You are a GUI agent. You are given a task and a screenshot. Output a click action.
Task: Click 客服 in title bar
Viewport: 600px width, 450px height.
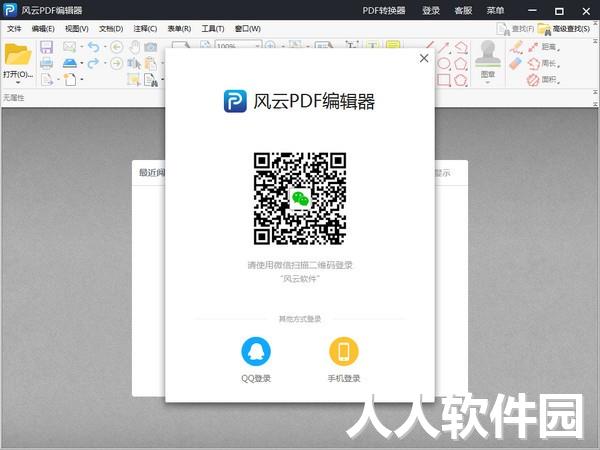coord(463,10)
